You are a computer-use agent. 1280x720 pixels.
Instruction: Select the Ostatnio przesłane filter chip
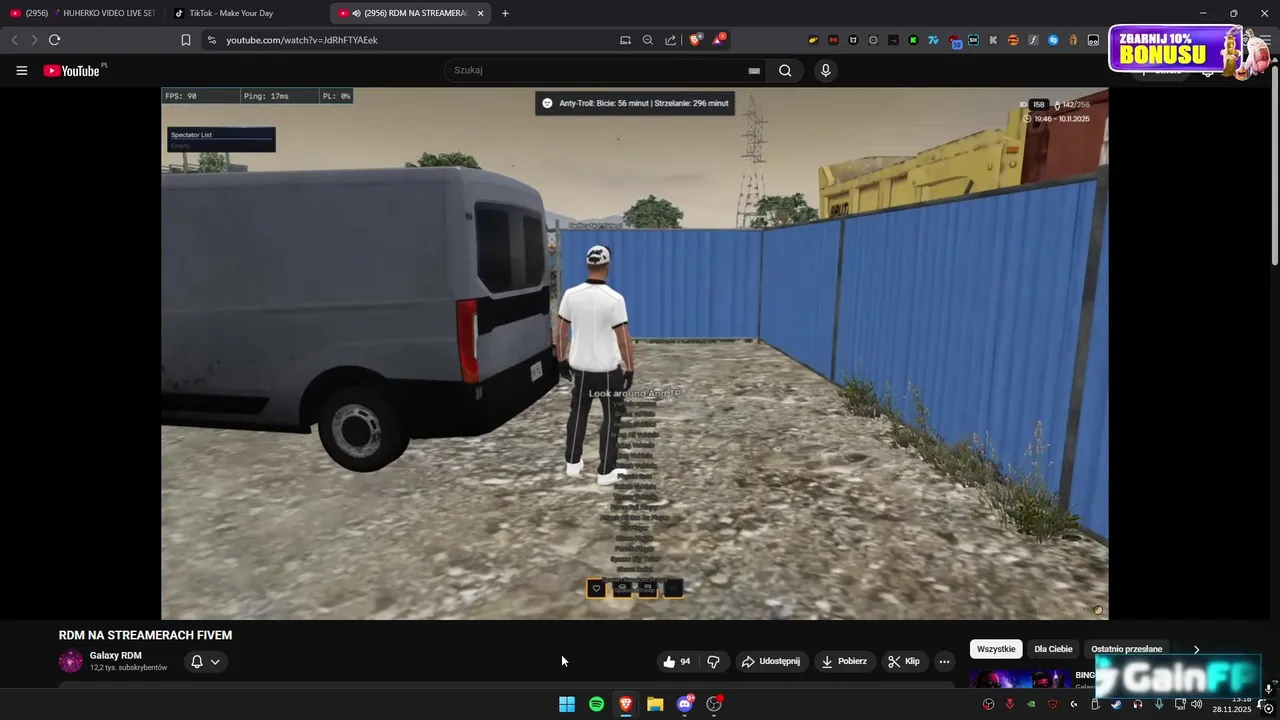[x=1127, y=649]
